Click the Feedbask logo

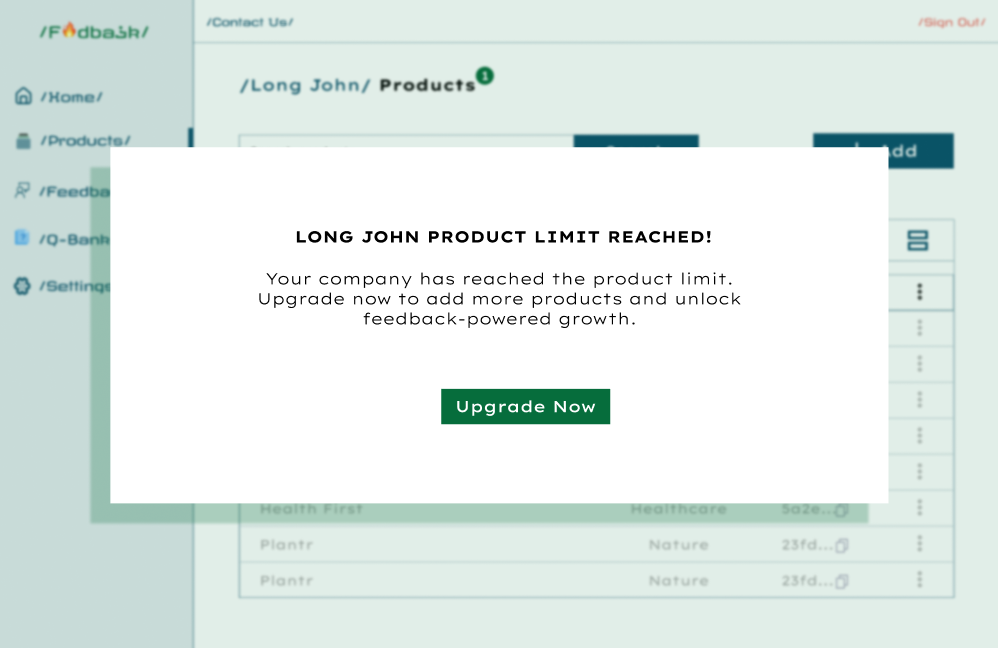pyautogui.click(x=94, y=31)
